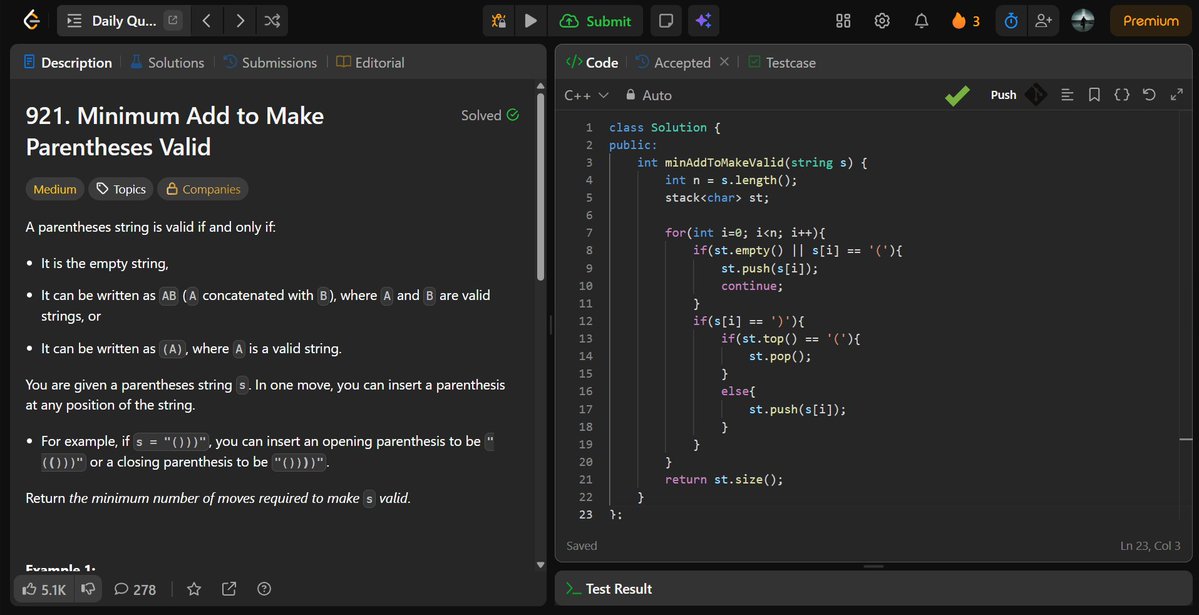Close the Accepted tab
Viewport: 1199px width, 615px height.
coord(724,62)
